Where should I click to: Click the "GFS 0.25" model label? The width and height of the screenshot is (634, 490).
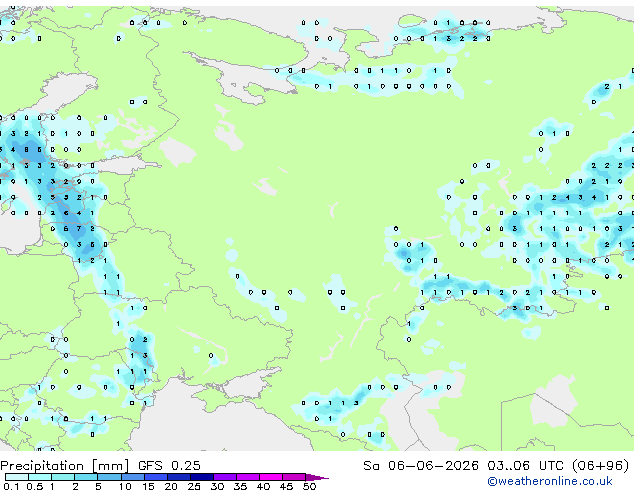(169, 466)
